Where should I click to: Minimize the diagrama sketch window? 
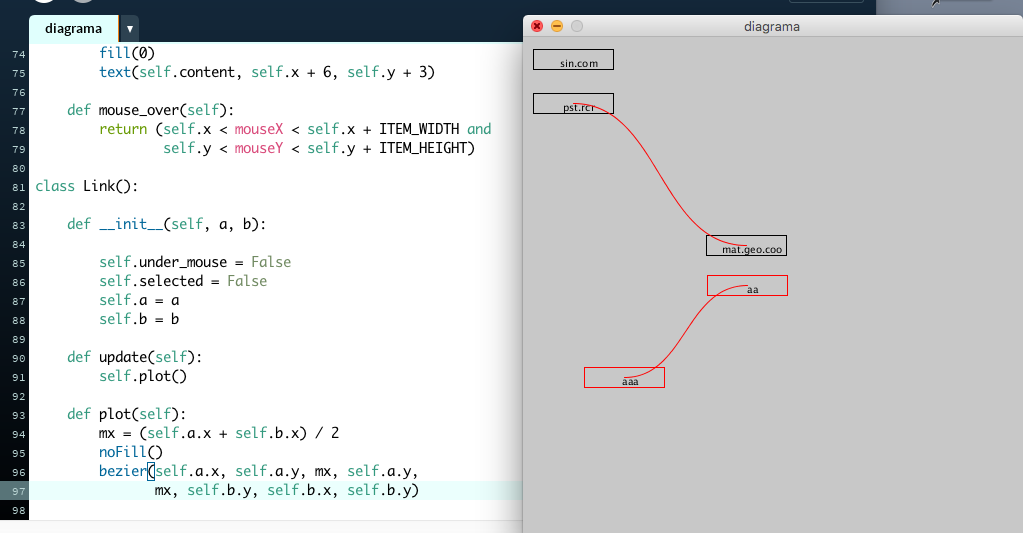tap(557, 27)
